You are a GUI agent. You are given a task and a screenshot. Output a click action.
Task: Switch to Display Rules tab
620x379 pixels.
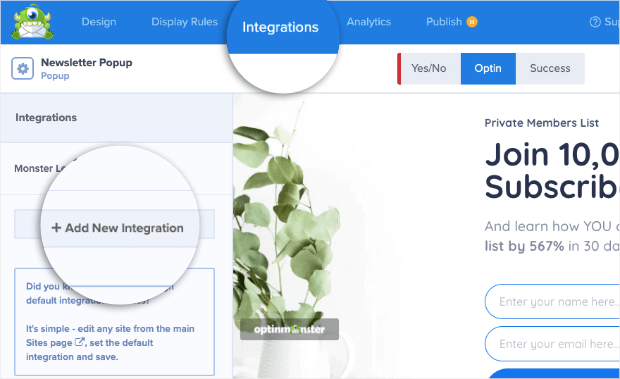click(x=184, y=22)
